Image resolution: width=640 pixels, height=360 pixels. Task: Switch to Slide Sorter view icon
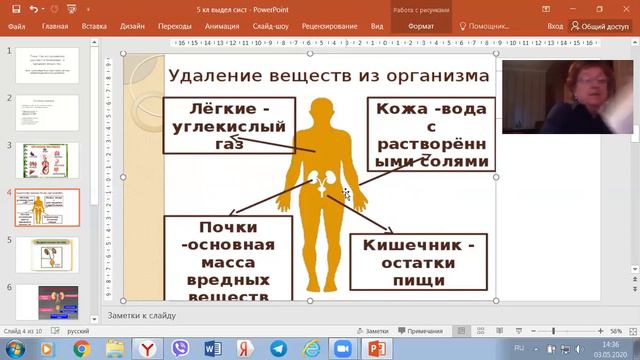(480, 331)
